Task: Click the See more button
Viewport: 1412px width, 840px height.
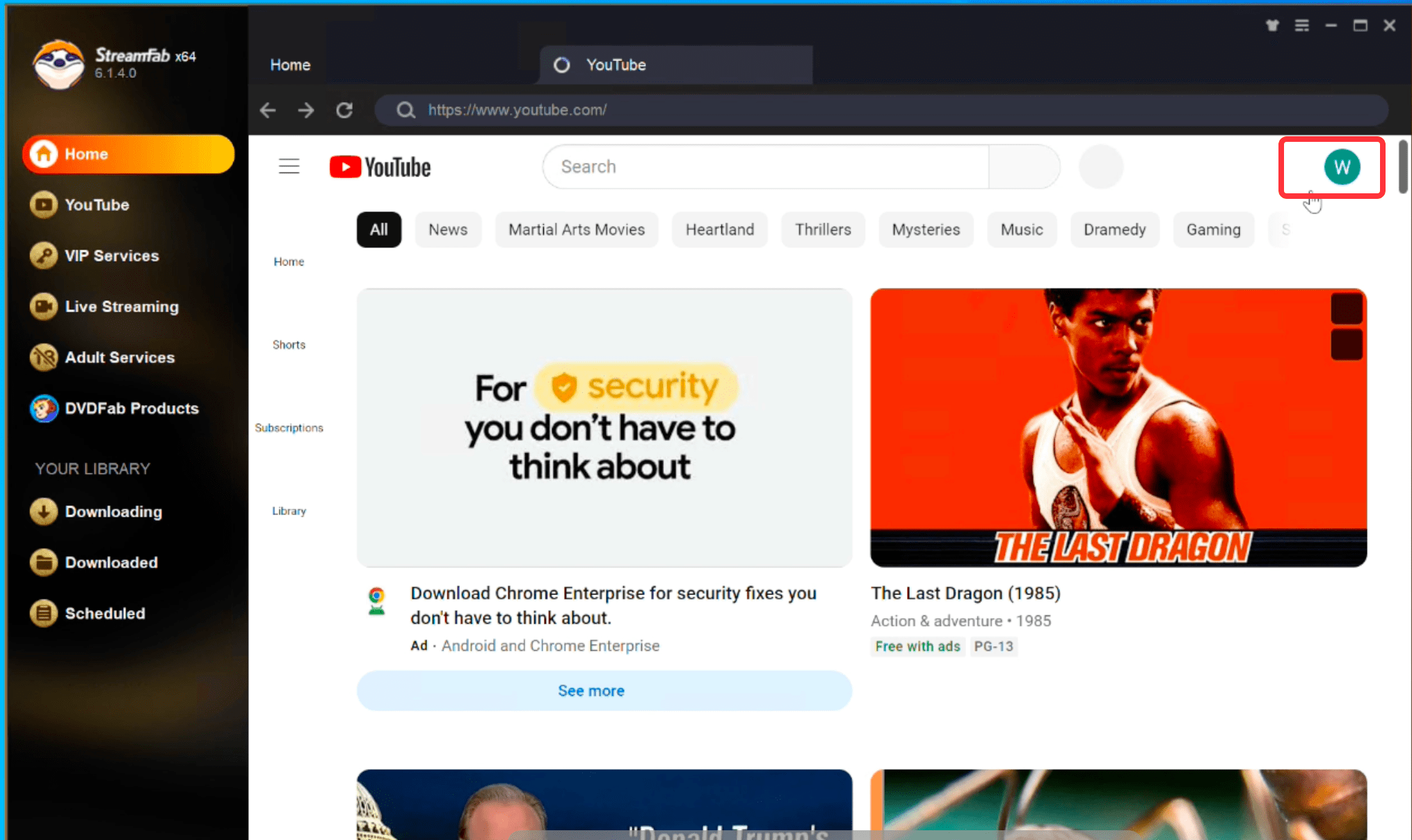Action: (604, 690)
